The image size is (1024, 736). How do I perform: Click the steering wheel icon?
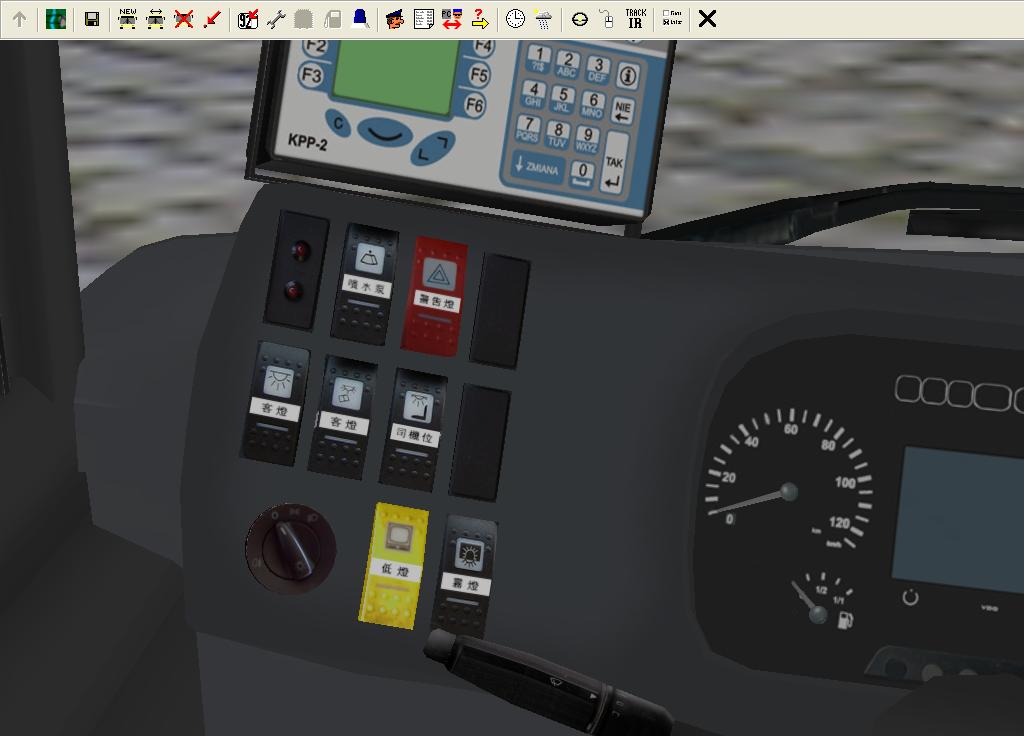click(579, 20)
